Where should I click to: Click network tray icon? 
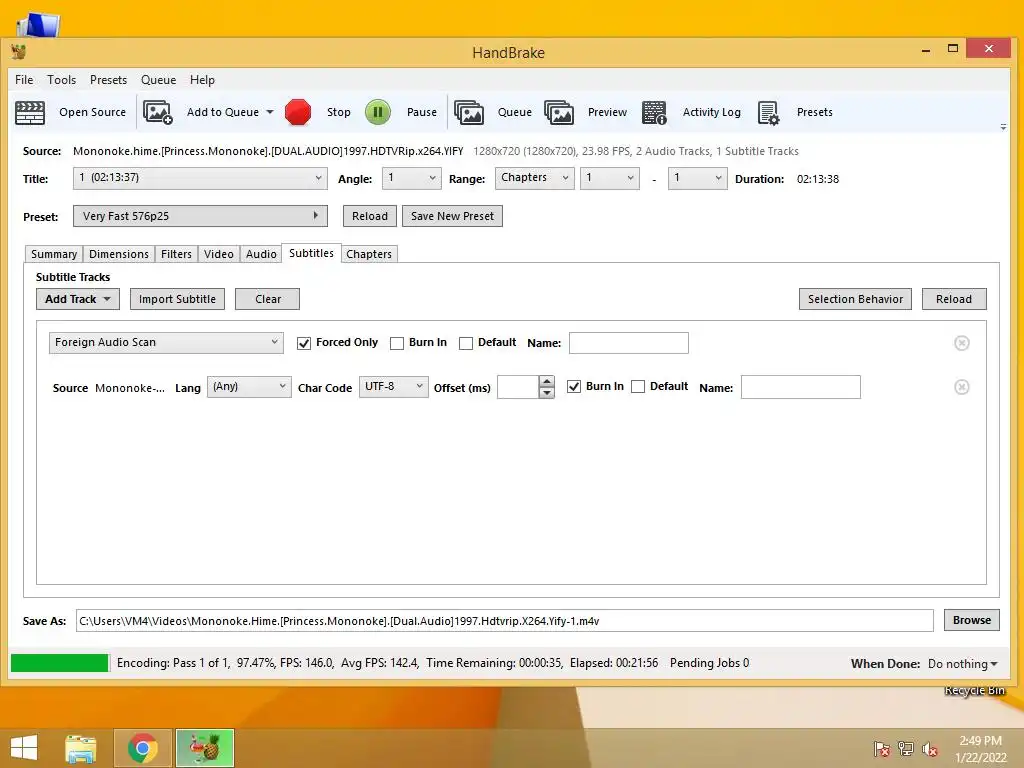coord(906,748)
